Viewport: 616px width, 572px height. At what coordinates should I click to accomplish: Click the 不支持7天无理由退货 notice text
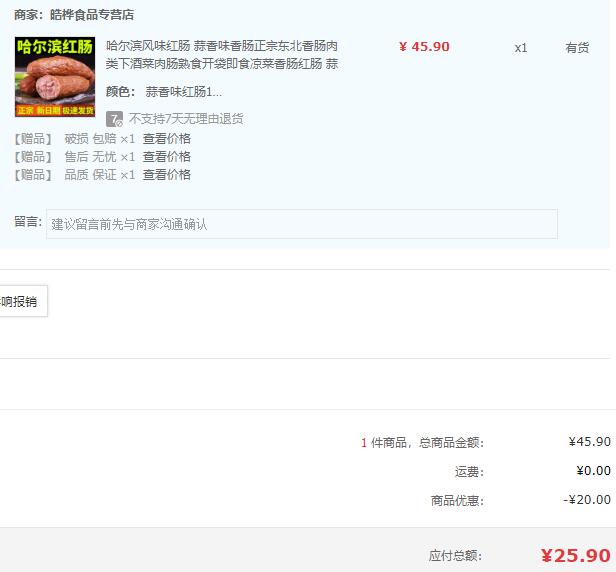tap(186, 119)
